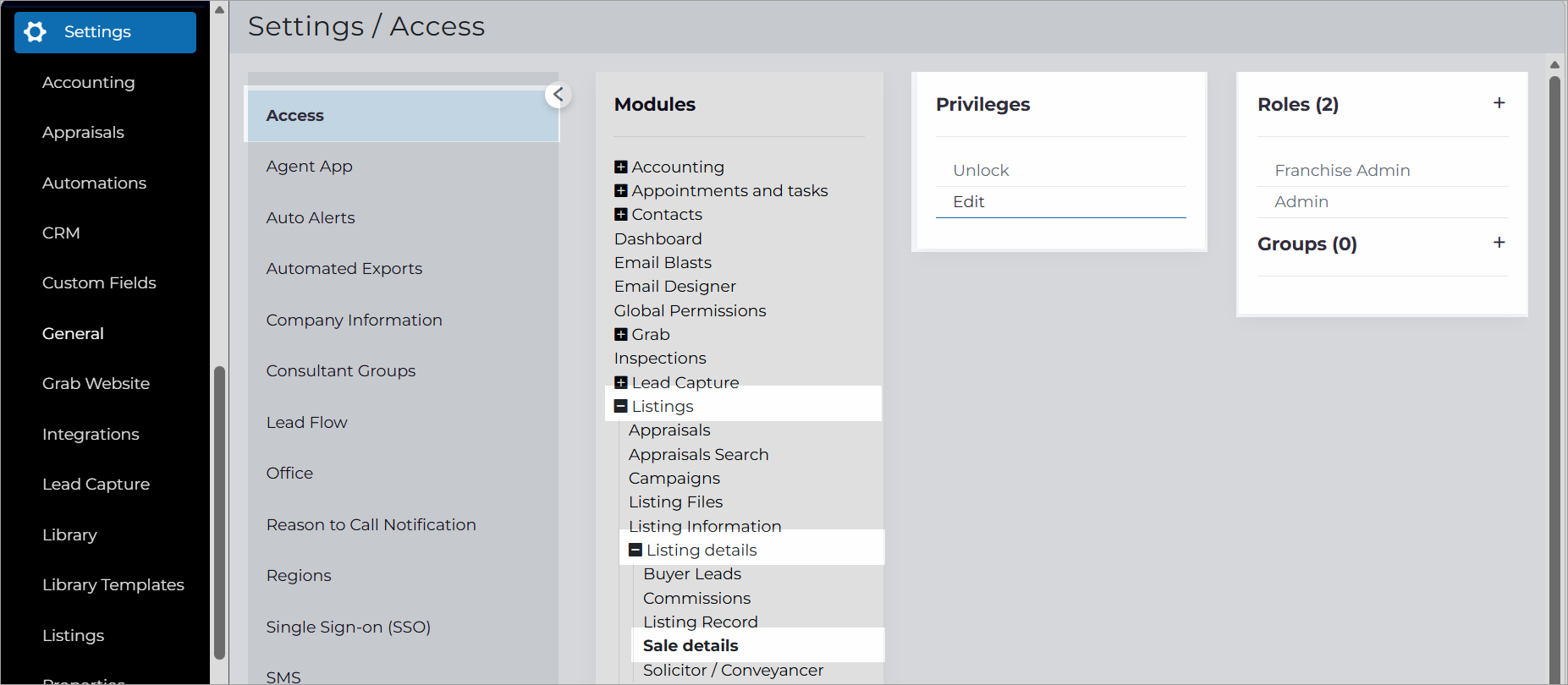Viewport: 1568px width, 685px height.
Task: Select the Access settings item
Action: click(x=402, y=115)
